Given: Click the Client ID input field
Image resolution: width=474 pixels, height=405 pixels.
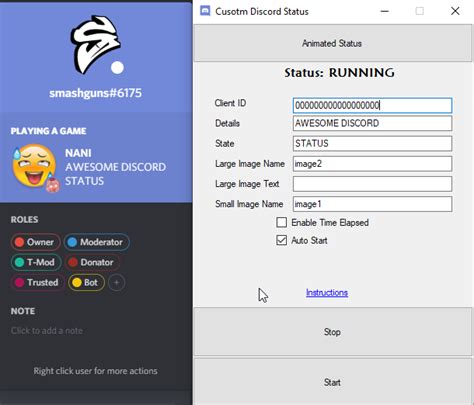Looking at the screenshot, I should point(372,105).
